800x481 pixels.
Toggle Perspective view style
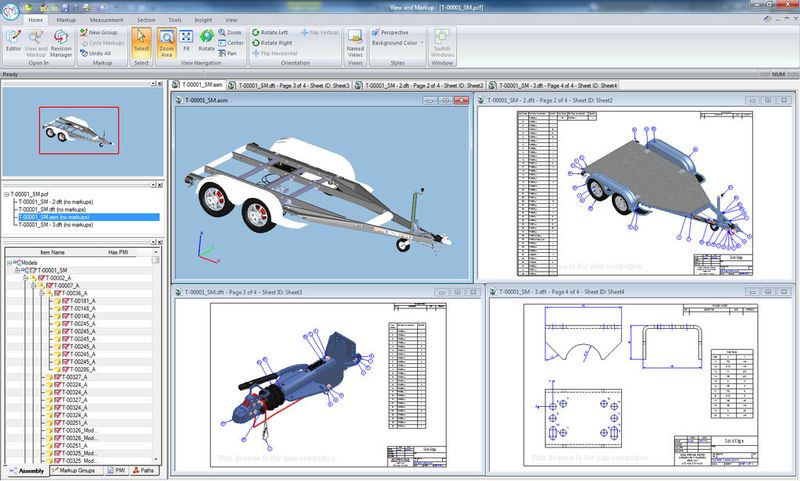coord(390,32)
